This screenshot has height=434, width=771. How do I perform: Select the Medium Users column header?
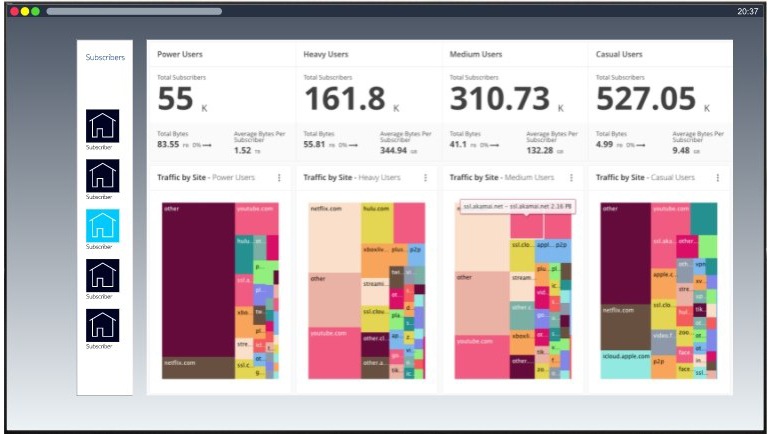[x=475, y=54]
